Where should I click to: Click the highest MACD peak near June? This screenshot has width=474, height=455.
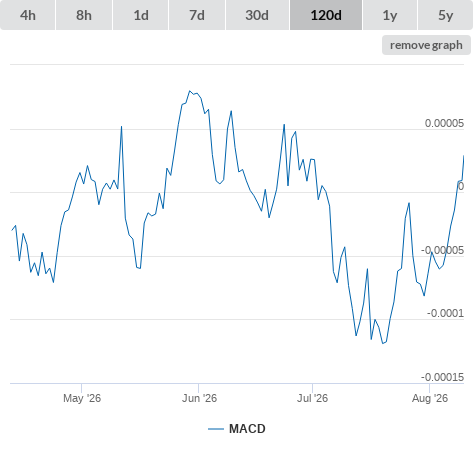189,91
